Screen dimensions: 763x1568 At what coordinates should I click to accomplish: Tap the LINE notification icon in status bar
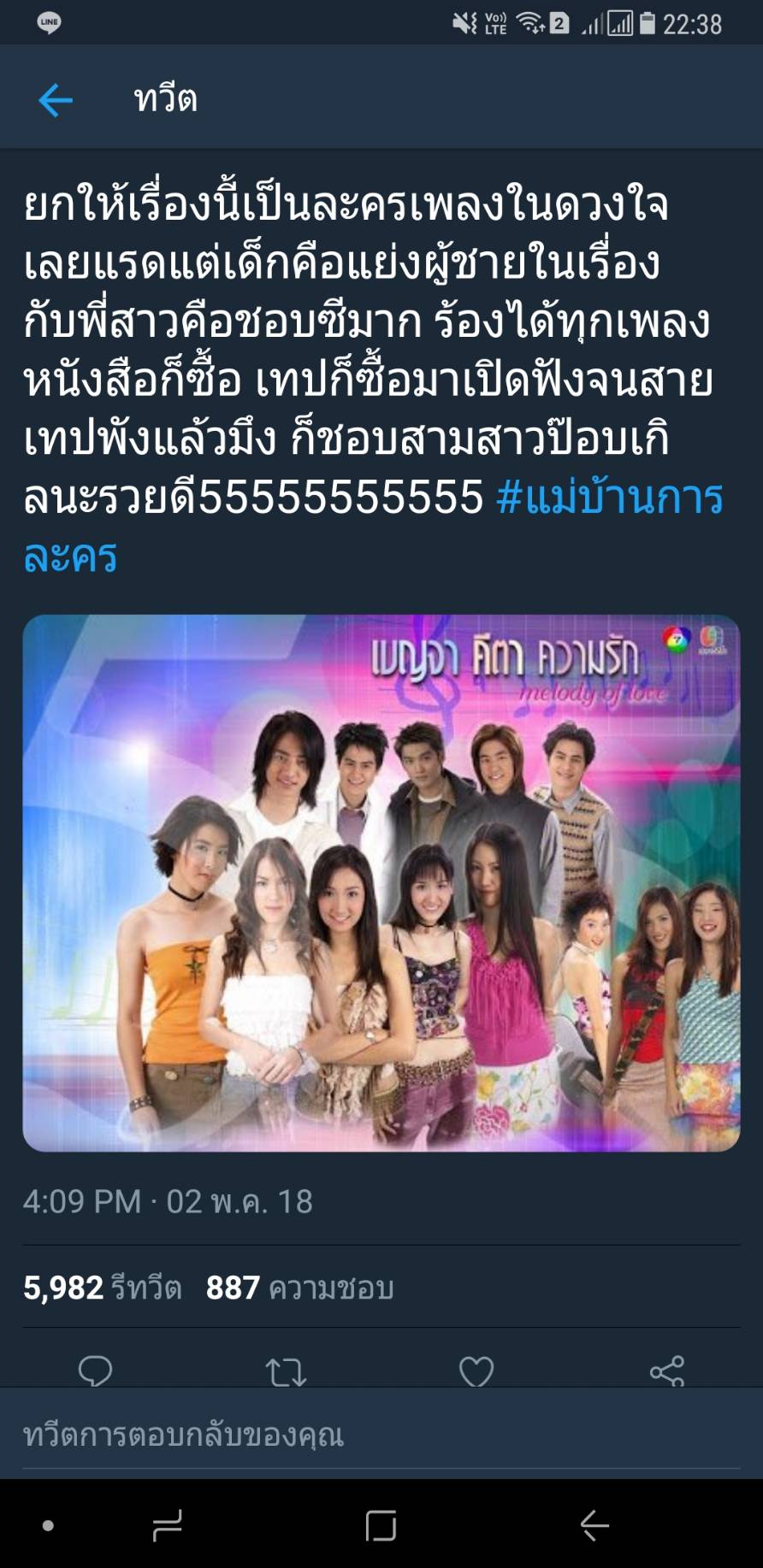(x=50, y=23)
